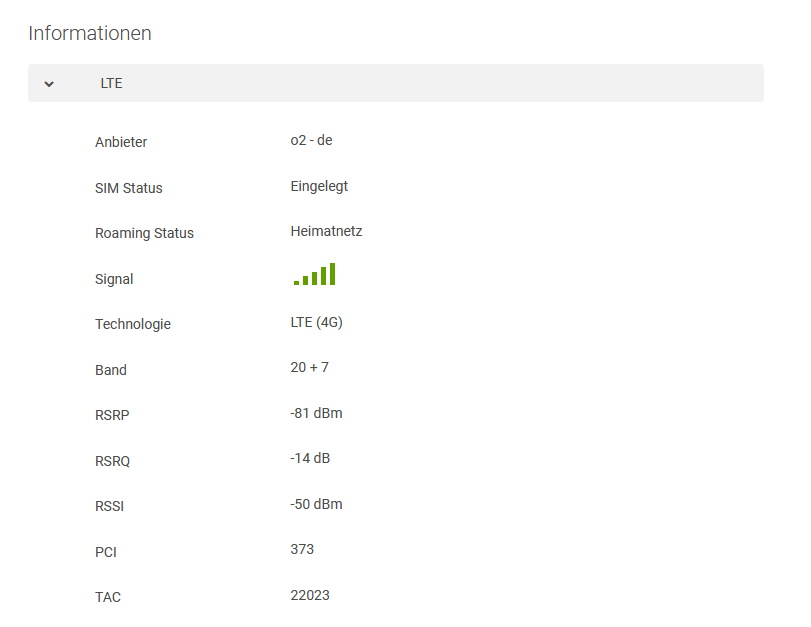This screenshot has width=811, height=627.
Task: Select the Band value 20 + 7
Action: 309,367
